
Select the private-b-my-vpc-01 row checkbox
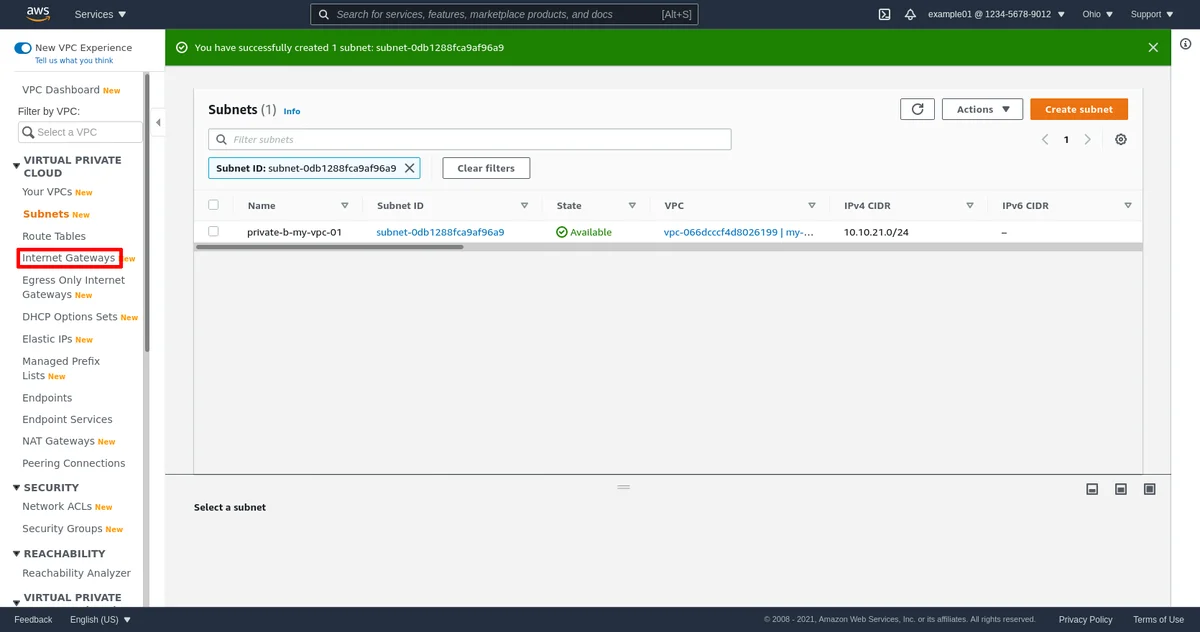coord(213,232)
